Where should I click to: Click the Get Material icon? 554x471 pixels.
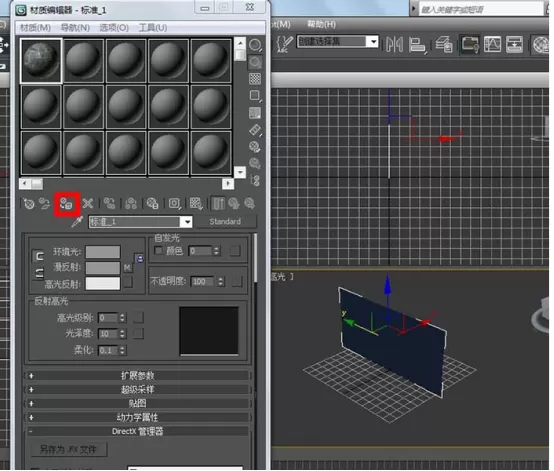[29, 204]
